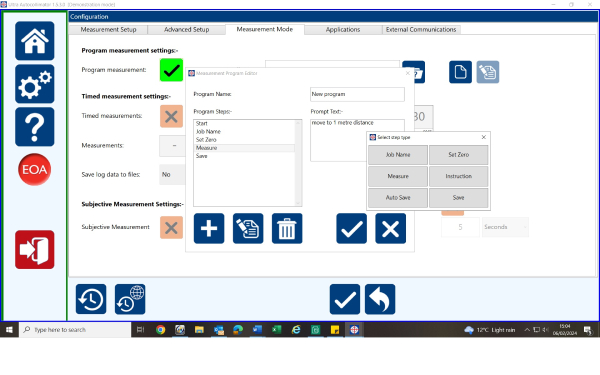Toggle Subjective Measurement switch
The width and height of the screenshot is (600, 375).
(x=171, y=227)
